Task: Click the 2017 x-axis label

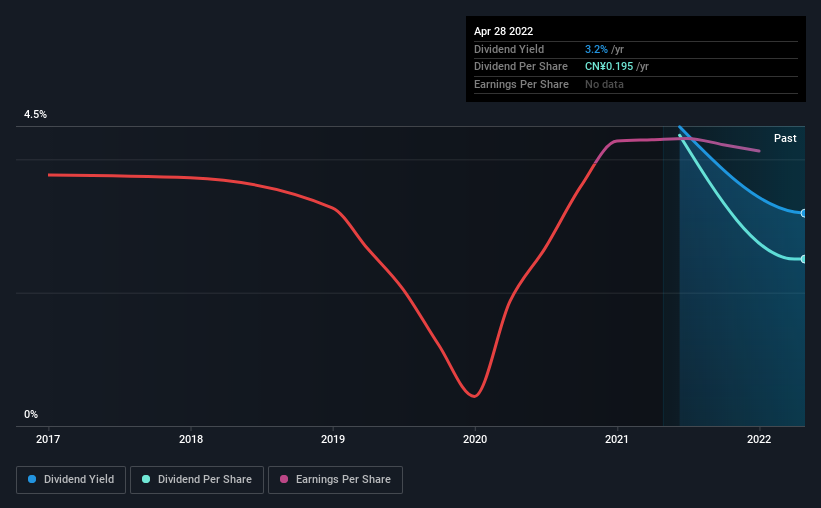Action: pos(48,439)
